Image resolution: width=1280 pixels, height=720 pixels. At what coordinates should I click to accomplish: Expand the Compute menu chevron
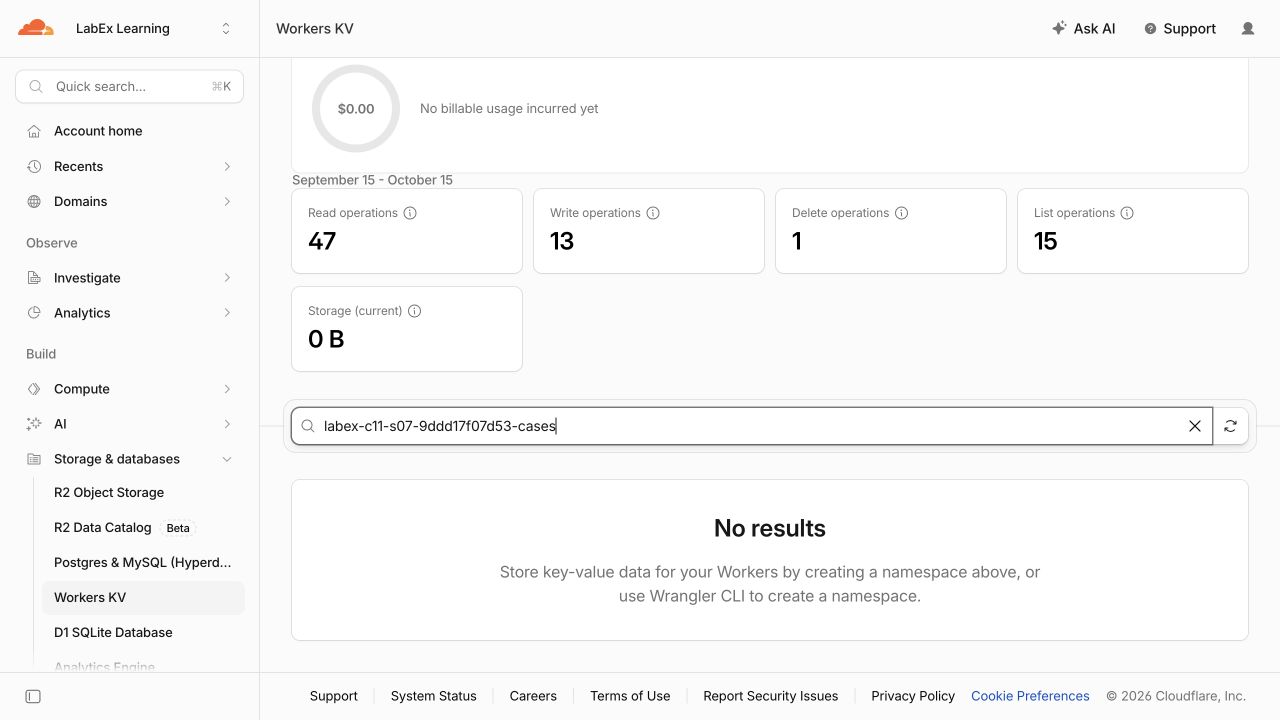click(227, 389)
